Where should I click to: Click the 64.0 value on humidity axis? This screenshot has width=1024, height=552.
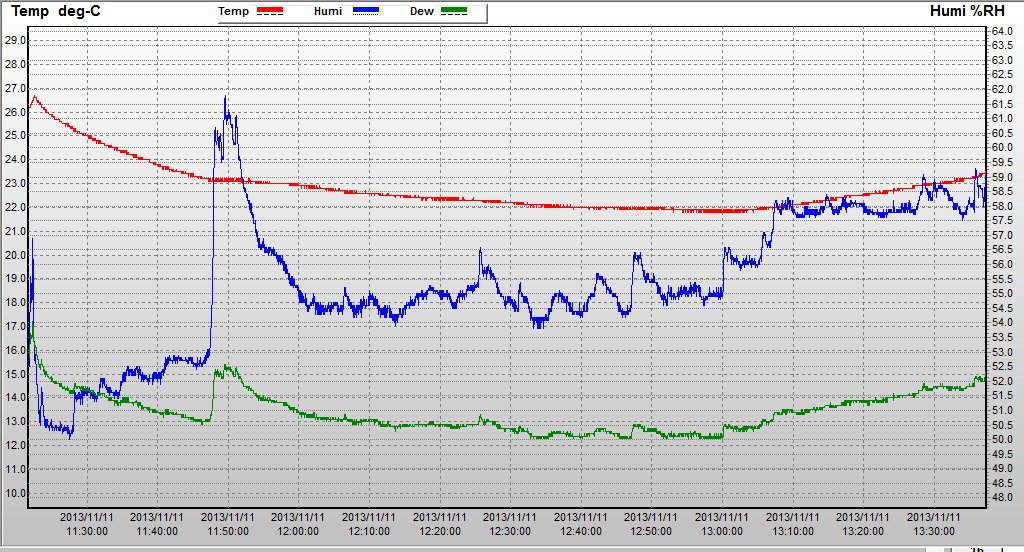click(1001, 32)
